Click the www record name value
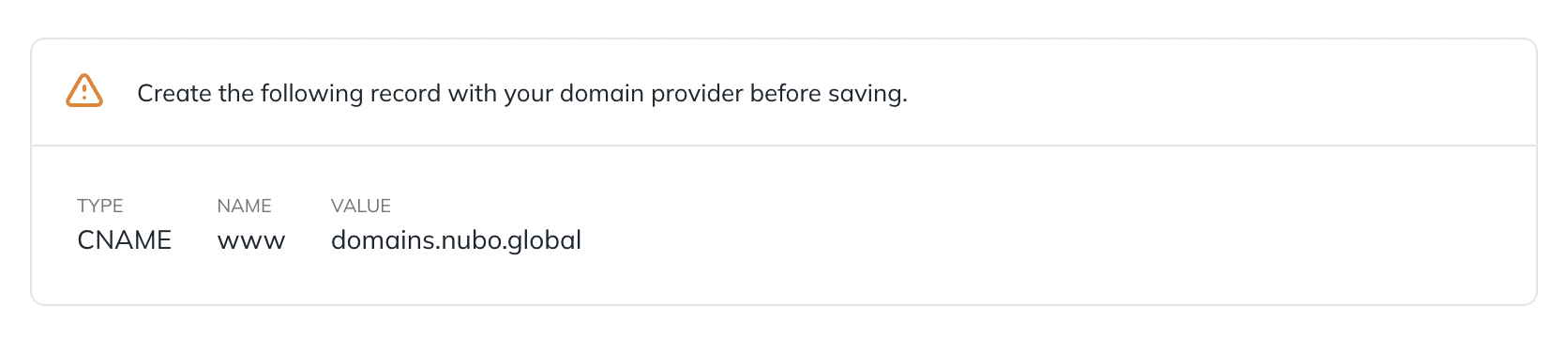This screenshot has height=338, width=1568. pyautogui.click(x=251, y=241)
